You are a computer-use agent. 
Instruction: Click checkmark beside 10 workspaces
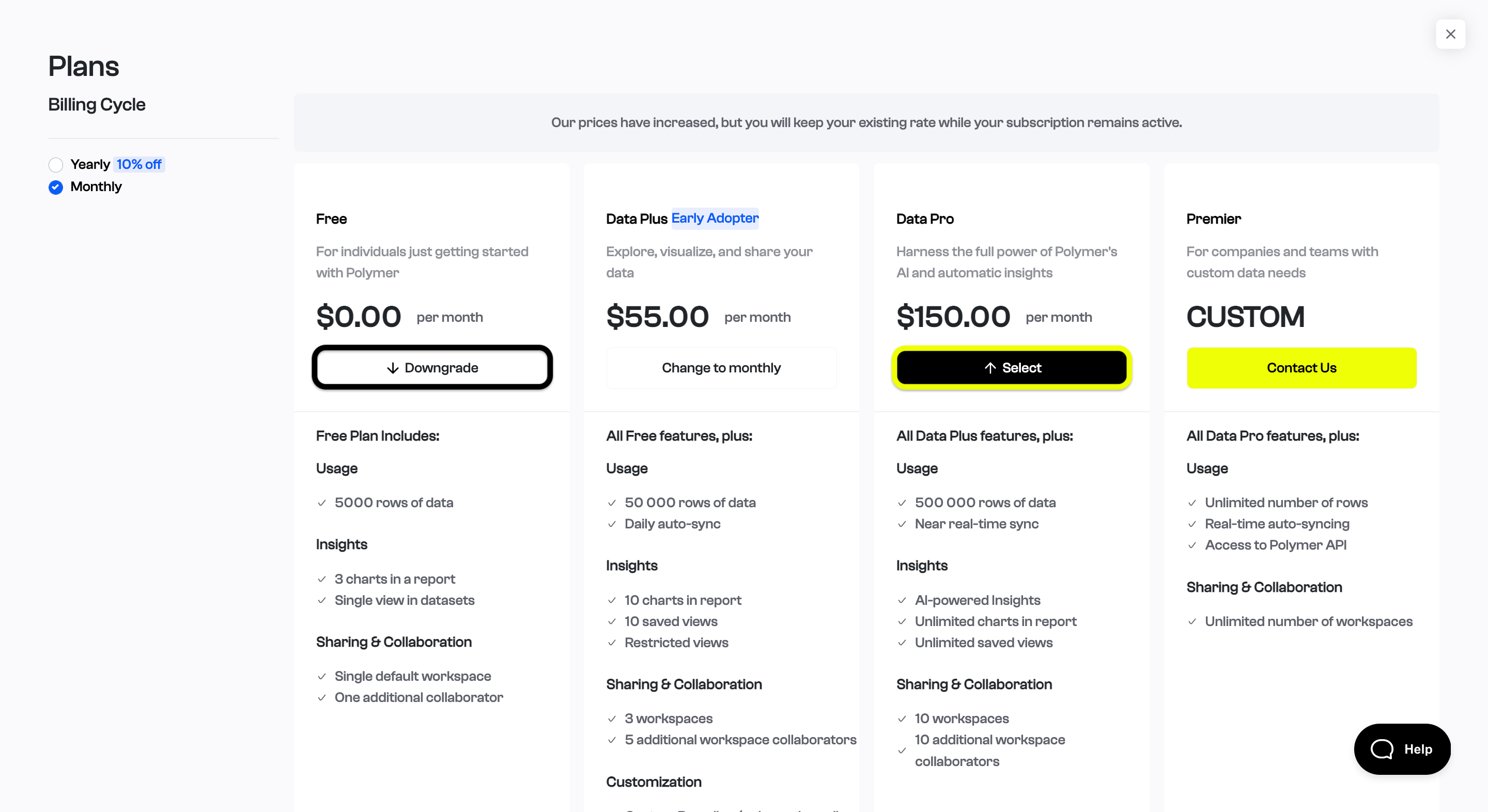[x=902, y=719]
